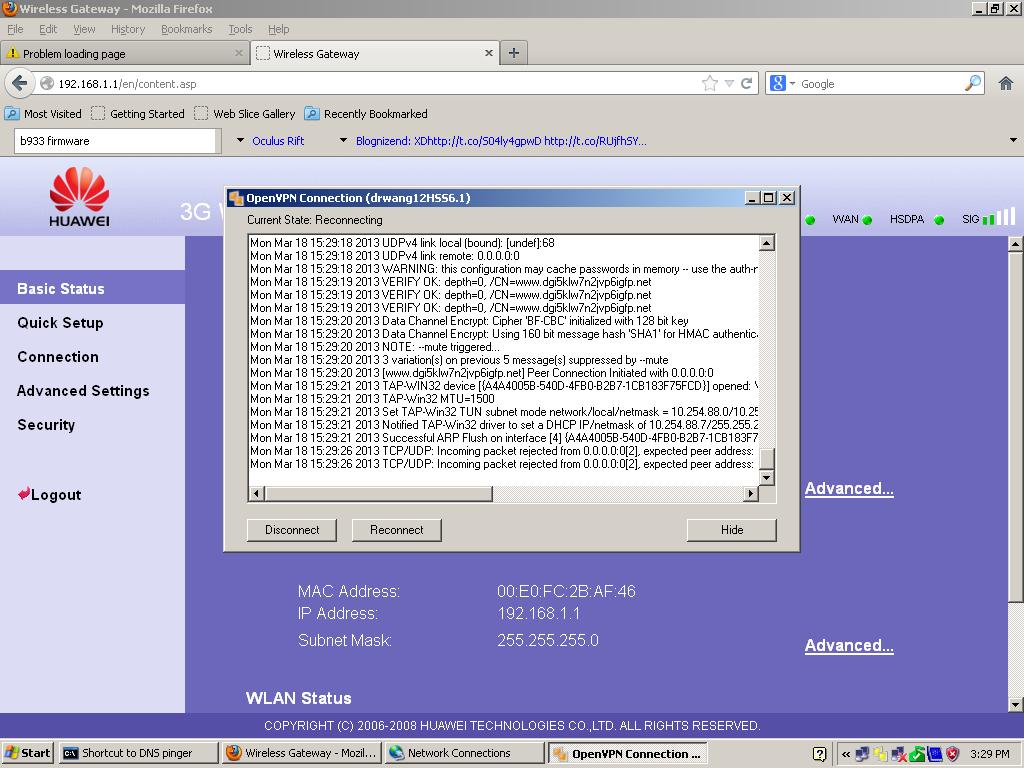Open the upper Advanced... link
The image size is (1024, 768).
click(x=849, y=488)
